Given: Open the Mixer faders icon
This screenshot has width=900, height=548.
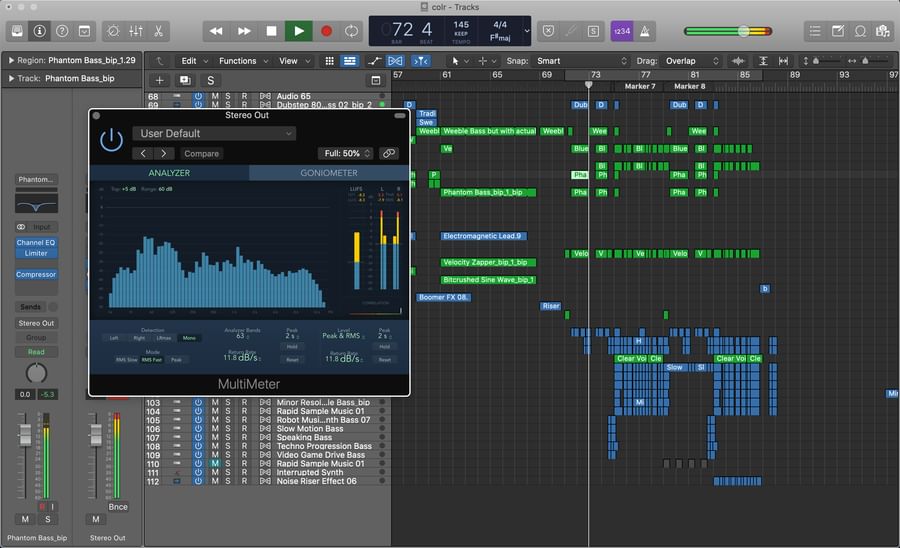Looking at the screenshot, I should [135, 31].
